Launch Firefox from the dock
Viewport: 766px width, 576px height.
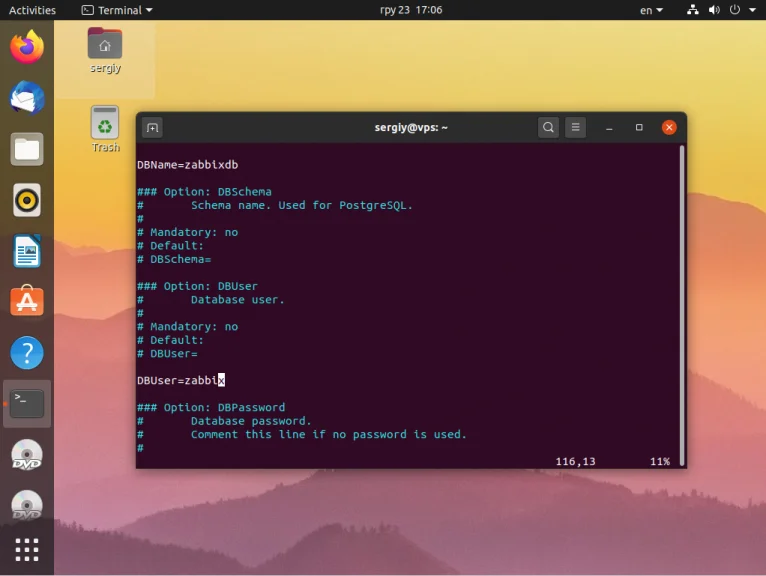(27, 47)
